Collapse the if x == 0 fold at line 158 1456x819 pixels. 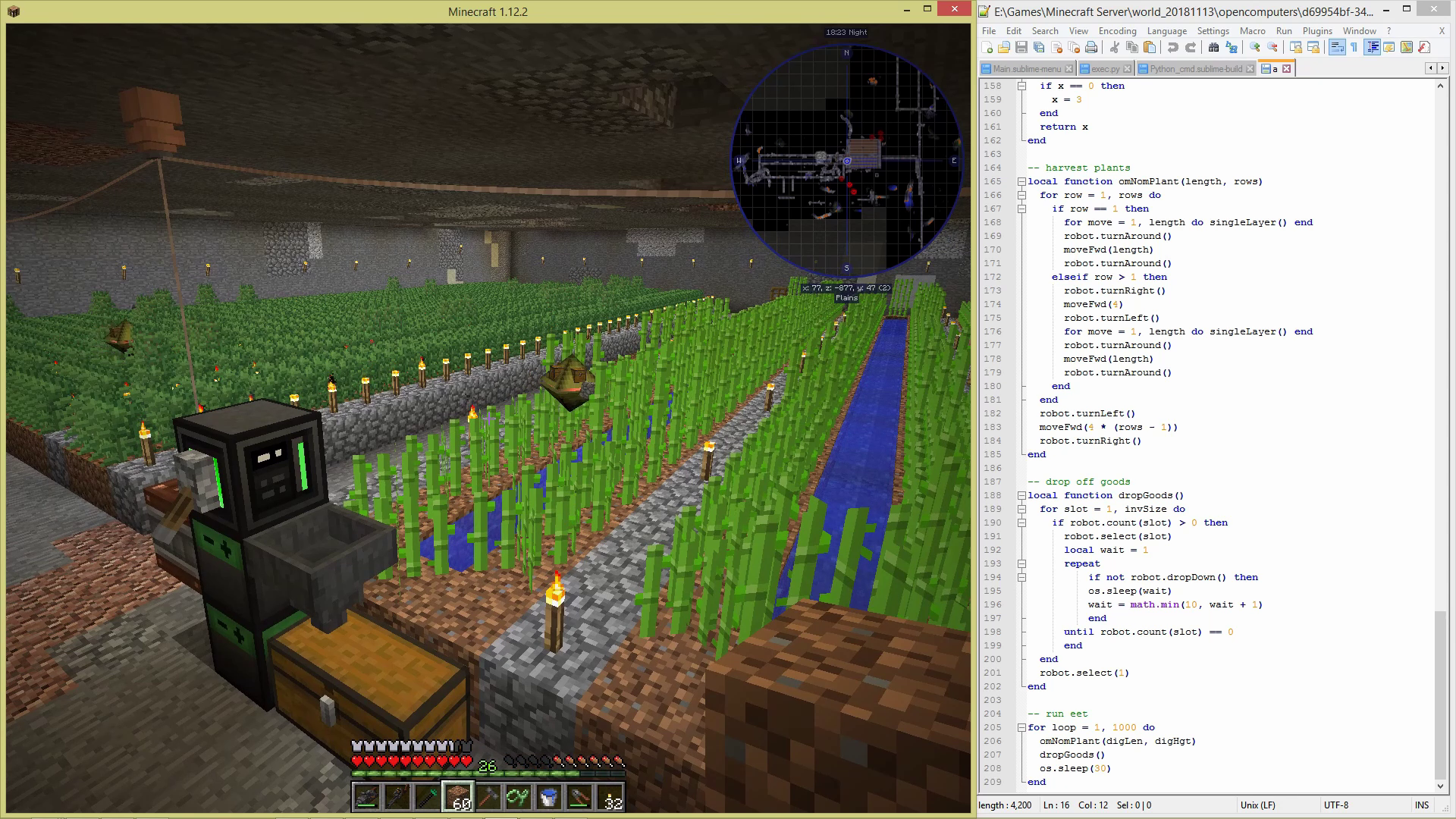point(1021,86)
